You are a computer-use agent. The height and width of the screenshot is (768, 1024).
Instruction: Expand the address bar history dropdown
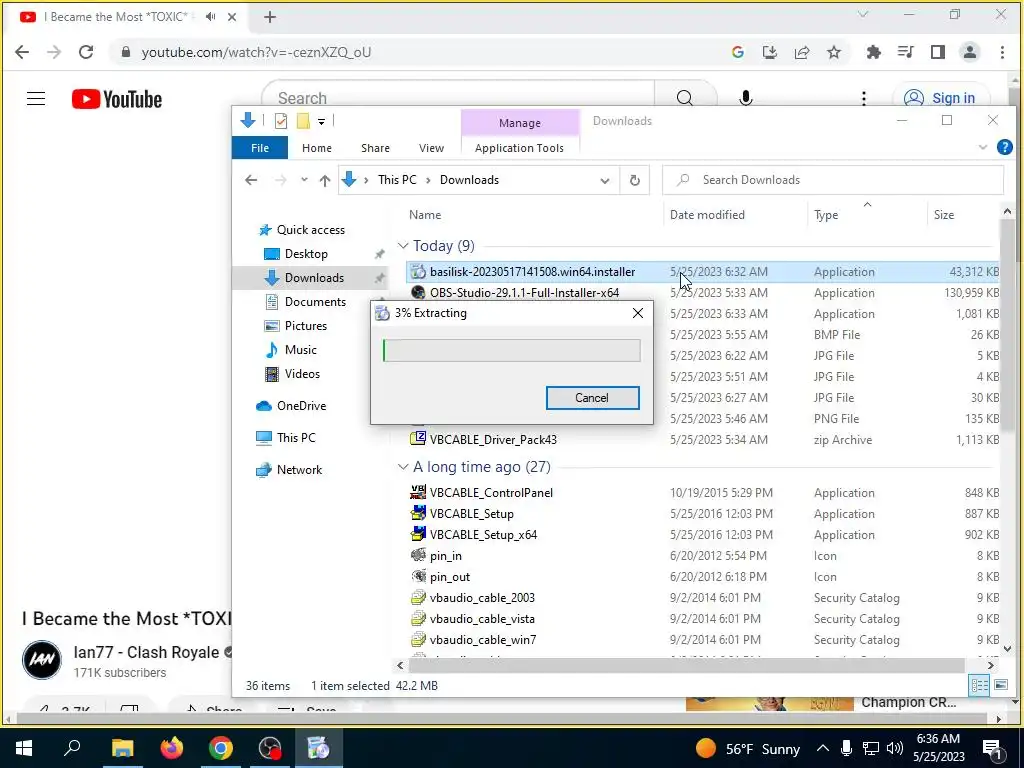605,181
